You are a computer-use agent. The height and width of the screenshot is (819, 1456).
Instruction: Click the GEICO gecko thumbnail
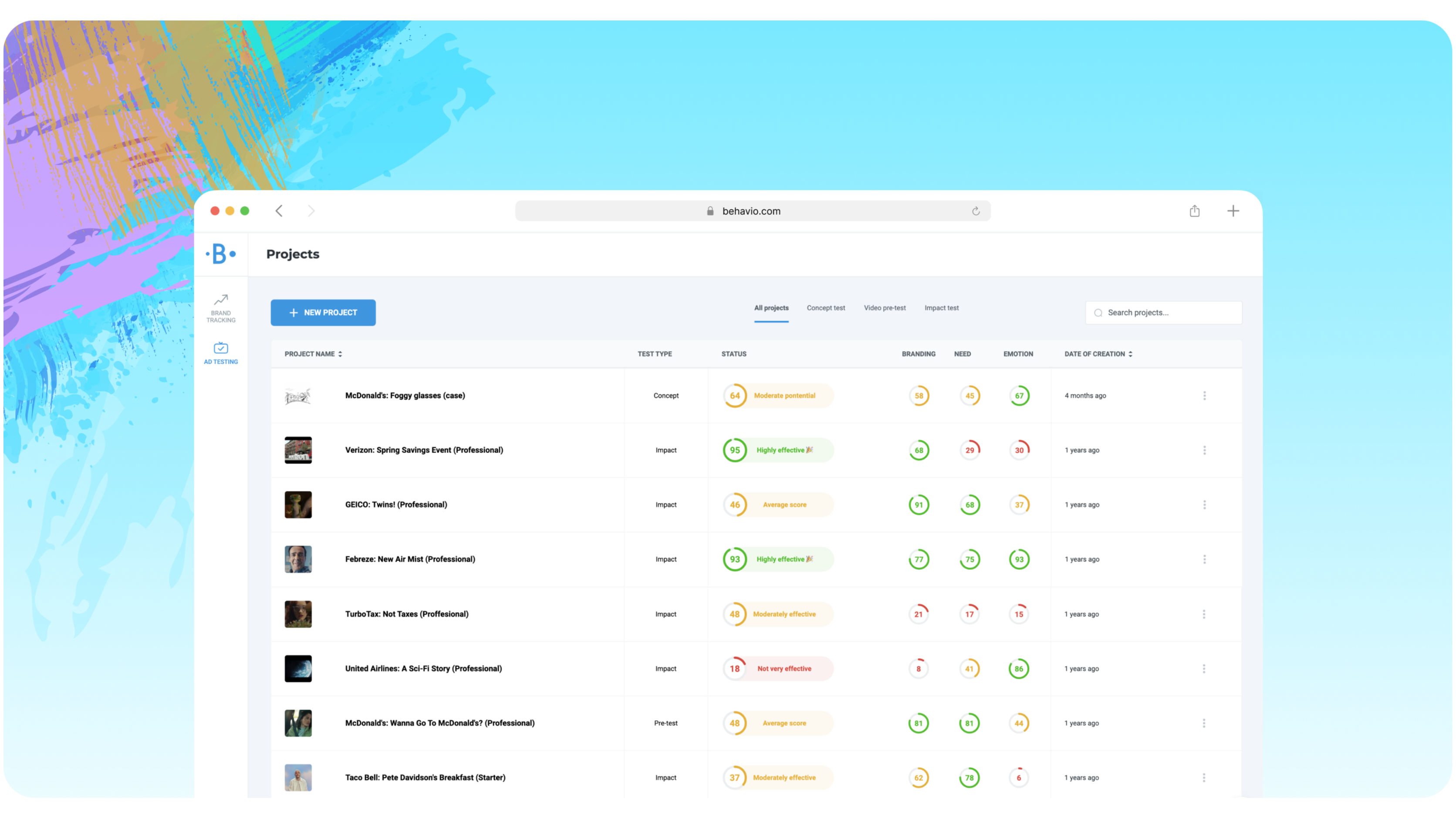tap(298, 505)
